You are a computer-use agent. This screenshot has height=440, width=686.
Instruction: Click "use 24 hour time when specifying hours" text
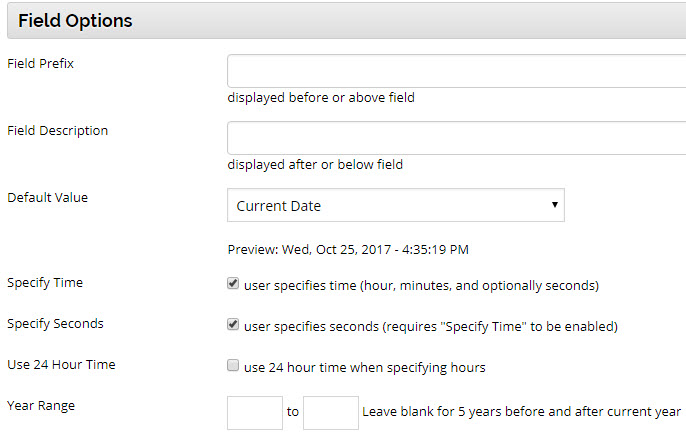point(364,367)
